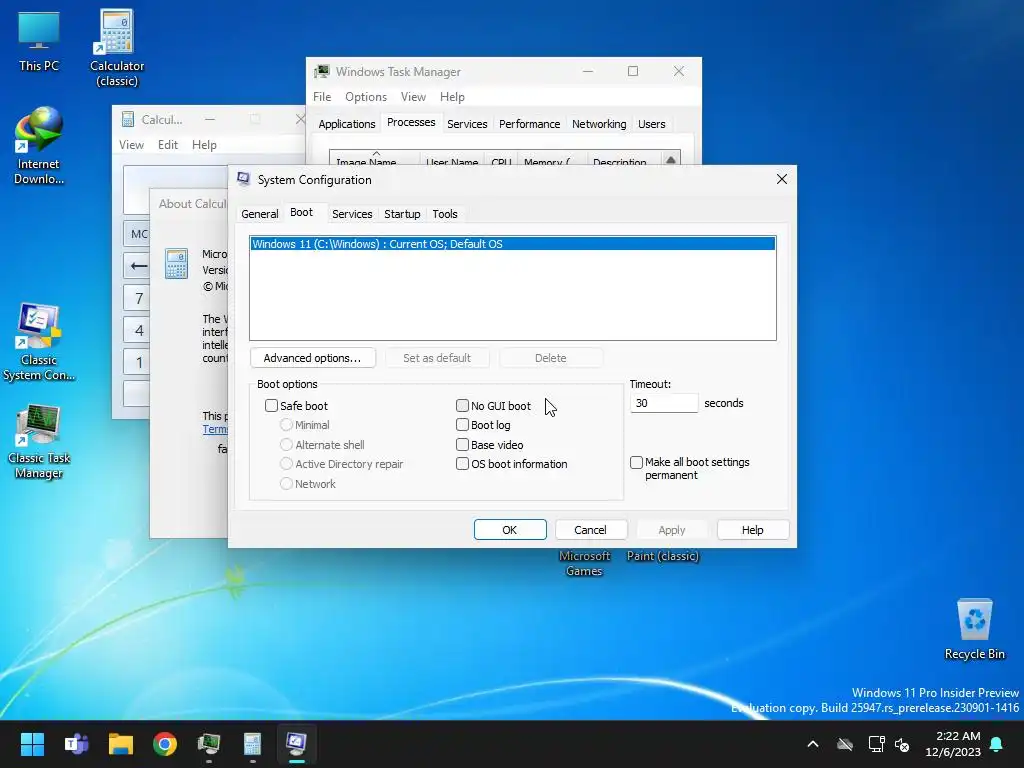Screen dimensions: 1024x768
Task: Open Task Manager Users tab
Action: click(651, 124)
